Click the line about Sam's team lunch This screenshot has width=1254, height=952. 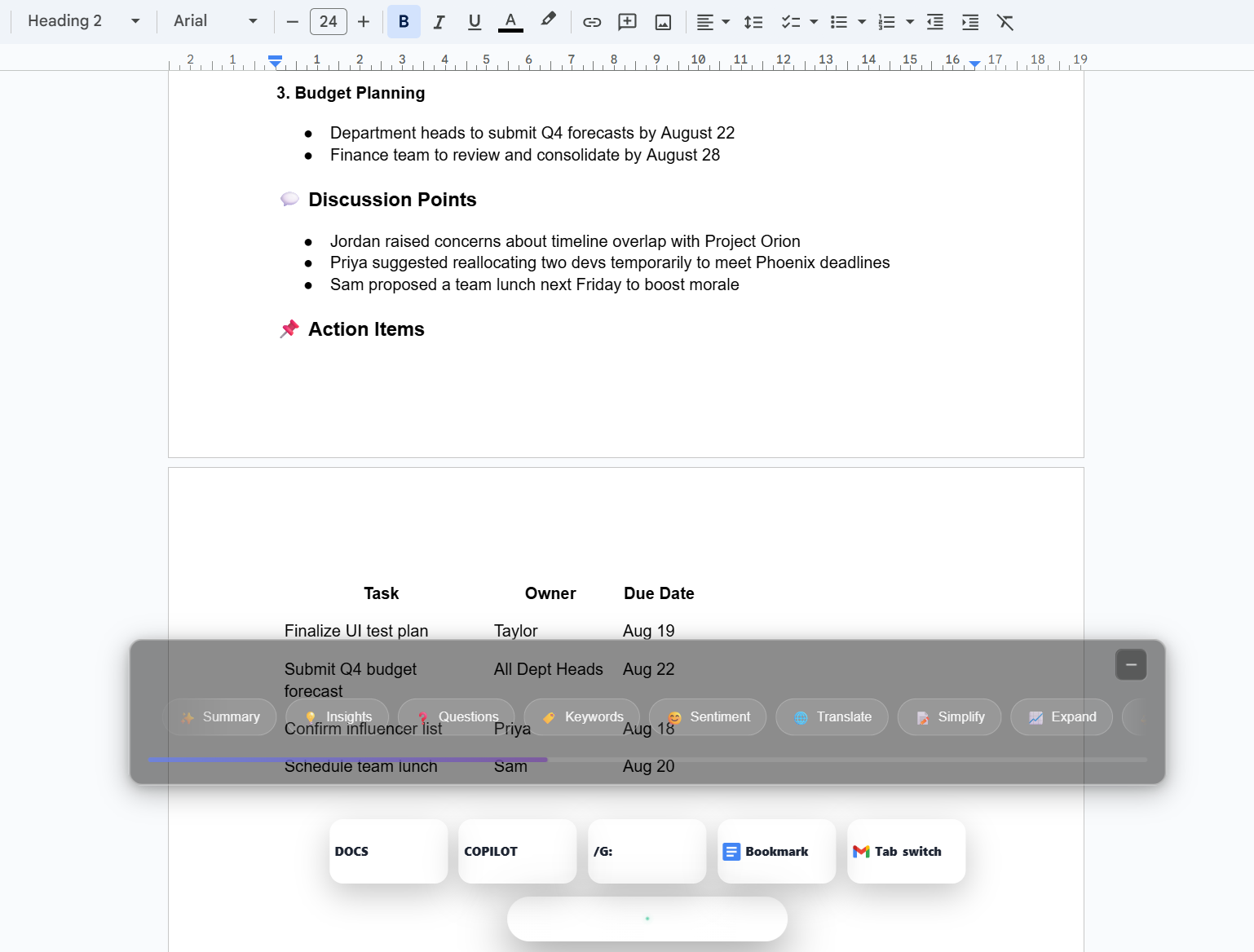pos(535,284)
